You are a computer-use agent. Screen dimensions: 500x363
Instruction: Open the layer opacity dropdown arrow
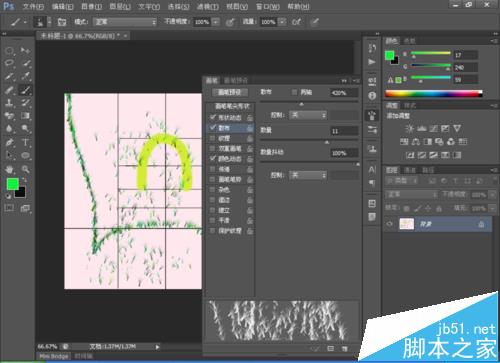(x=492, y=195)
